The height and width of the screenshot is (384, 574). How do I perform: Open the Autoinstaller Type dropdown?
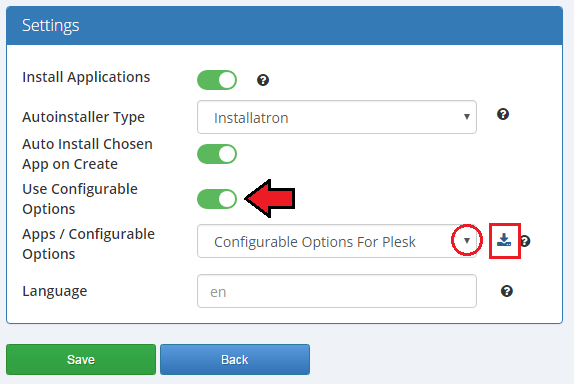tap(337, 117)
